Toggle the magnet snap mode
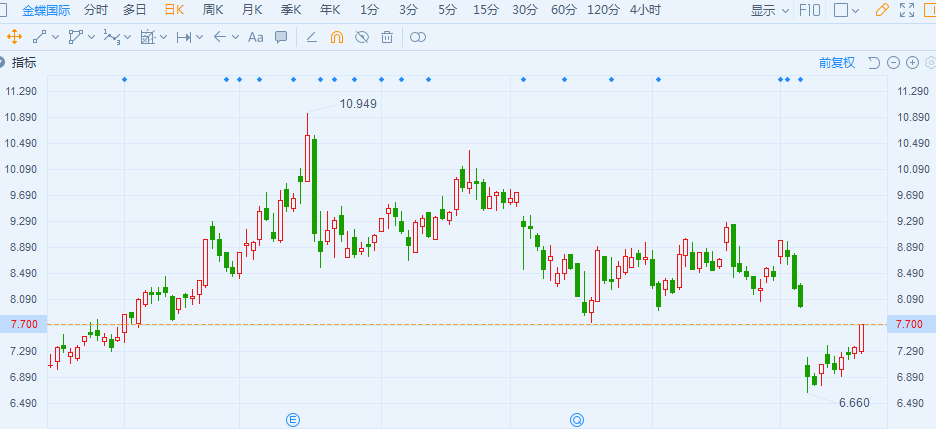This screenshot has height=429, width=936. click(337, 37)
